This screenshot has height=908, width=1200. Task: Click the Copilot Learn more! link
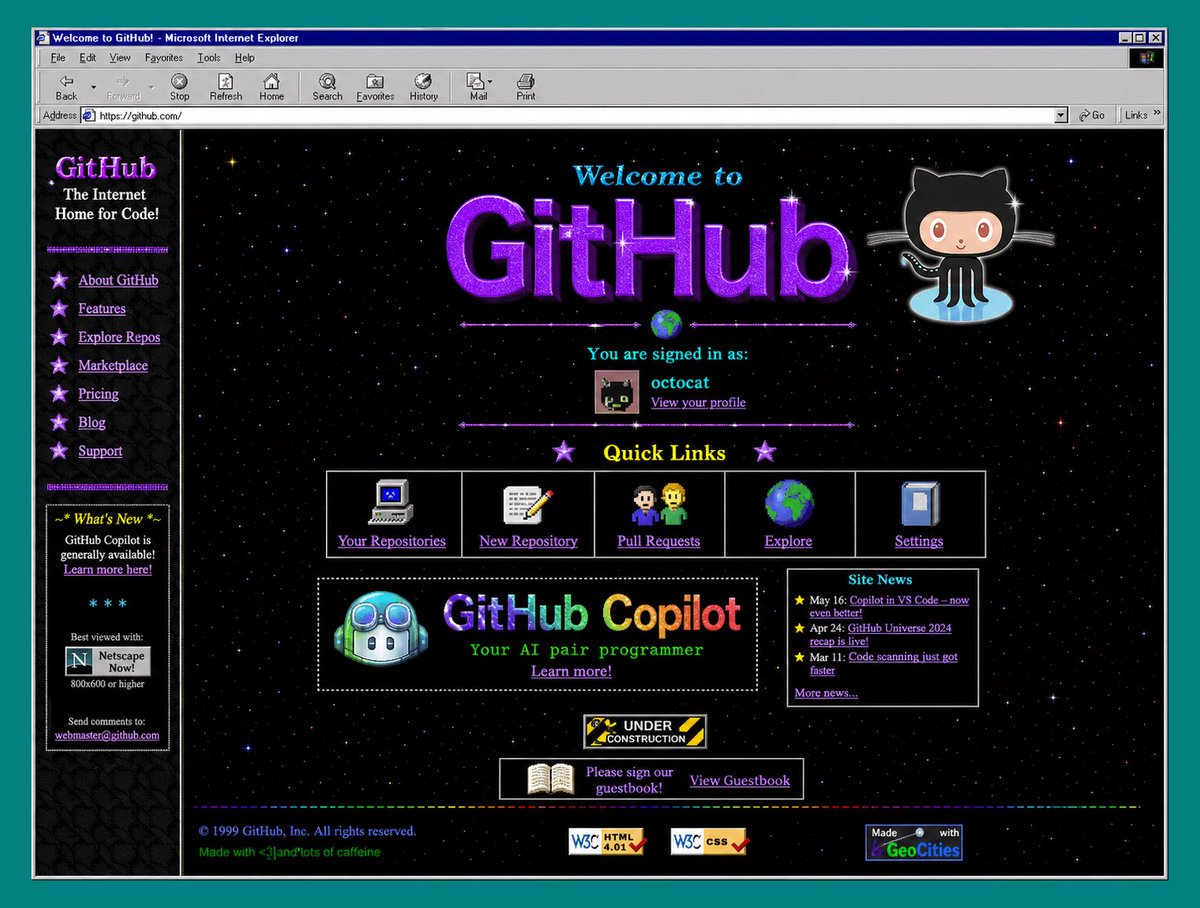pos(571,672)
